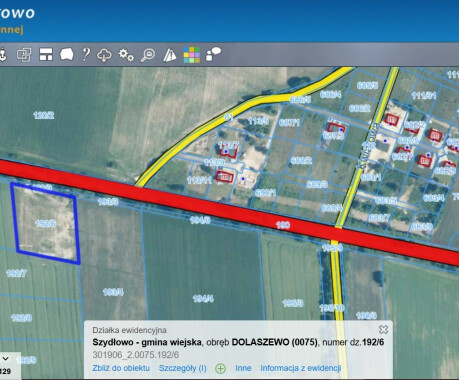
Task: Click road label 81 on yellow road
Action: pos(229,117)
